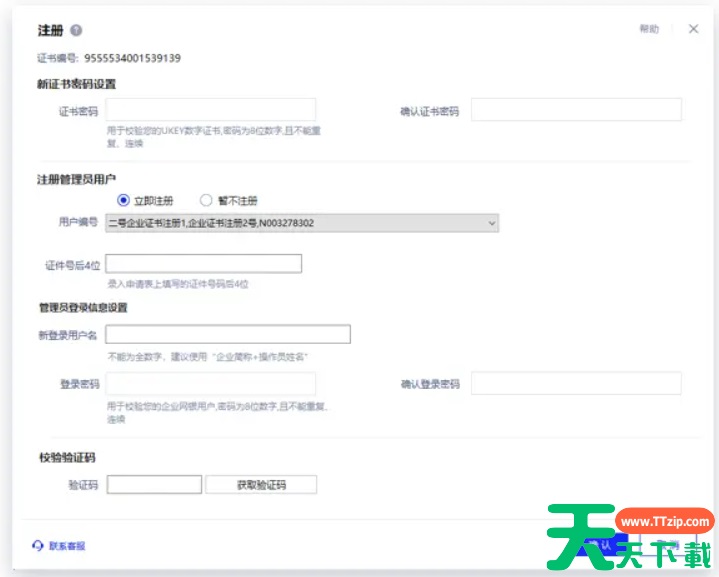719x577 pixels.
Task: Click the 证件号后4位 input field
Action: (x=204, y=264)
